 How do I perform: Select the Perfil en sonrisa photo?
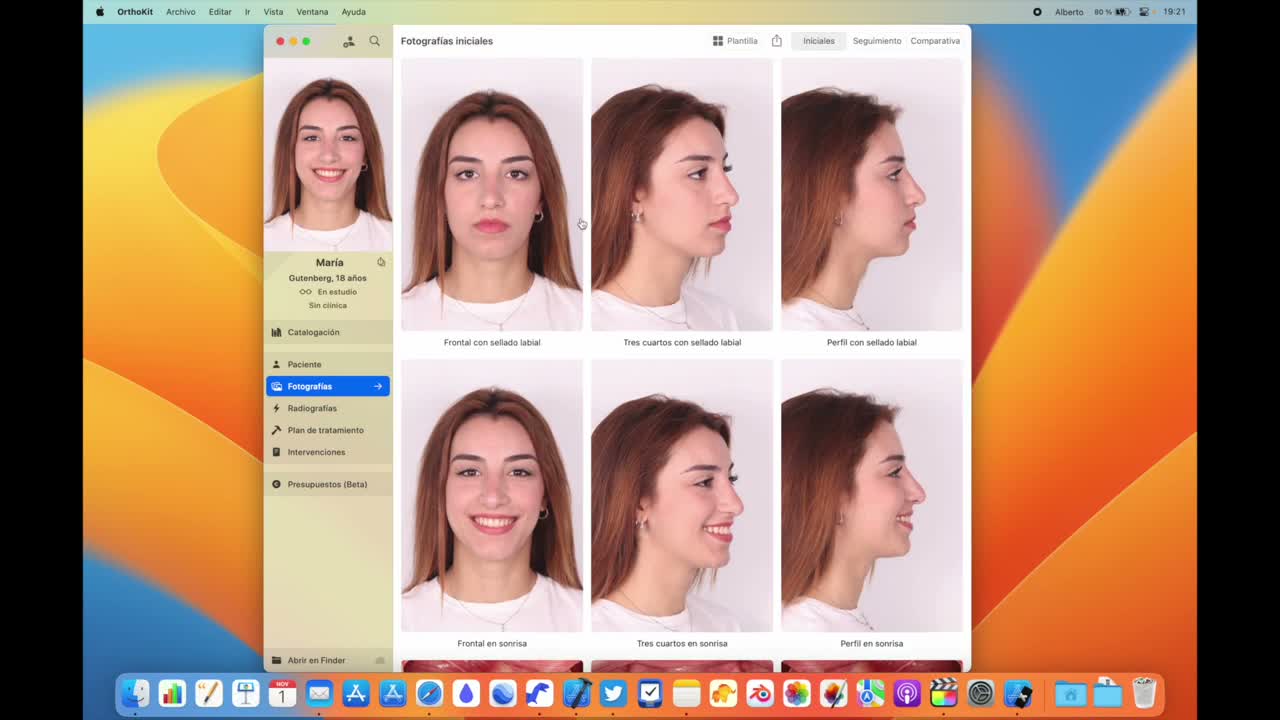pyautogui.click(x=872, y=496)
